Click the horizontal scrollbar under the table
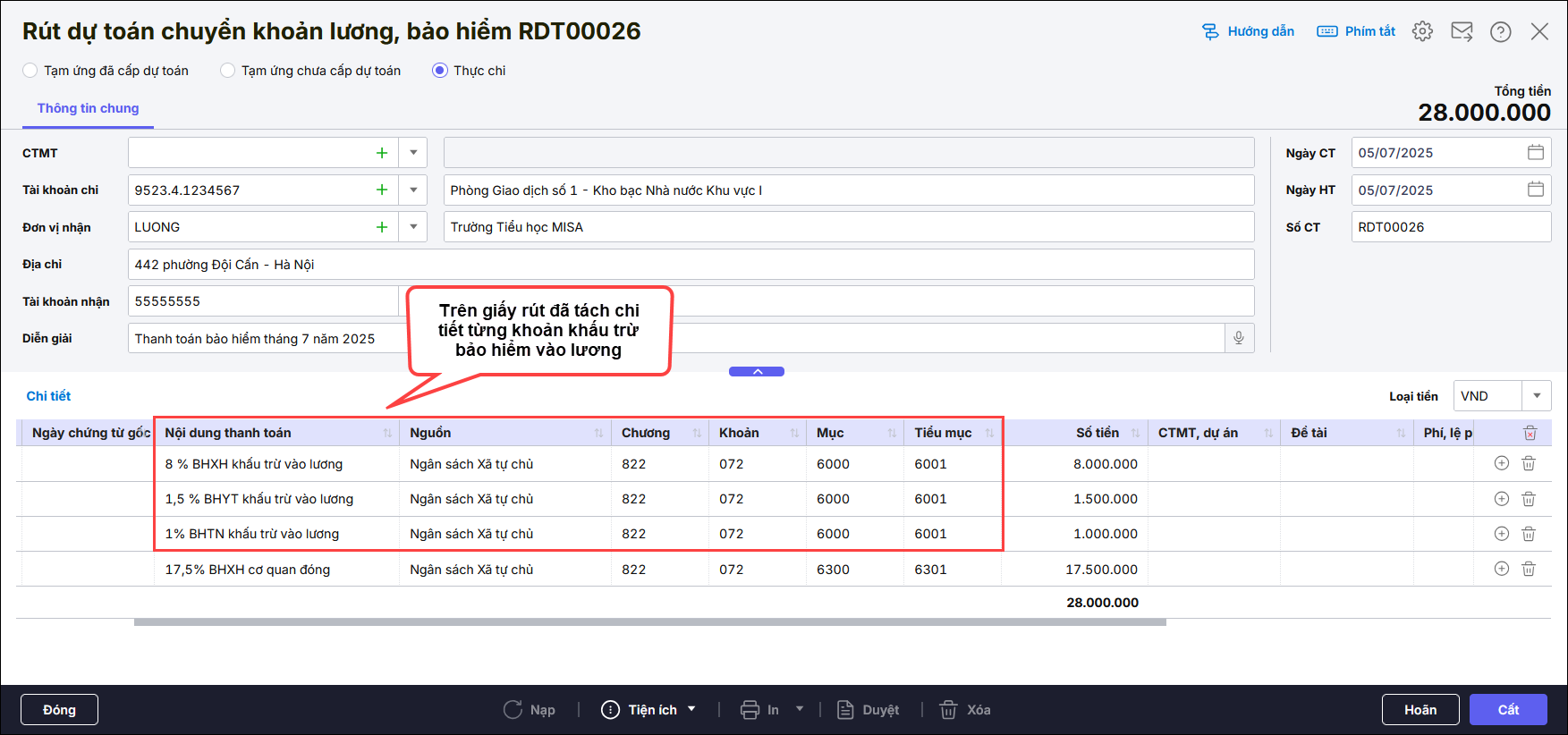 coord(649,622)
